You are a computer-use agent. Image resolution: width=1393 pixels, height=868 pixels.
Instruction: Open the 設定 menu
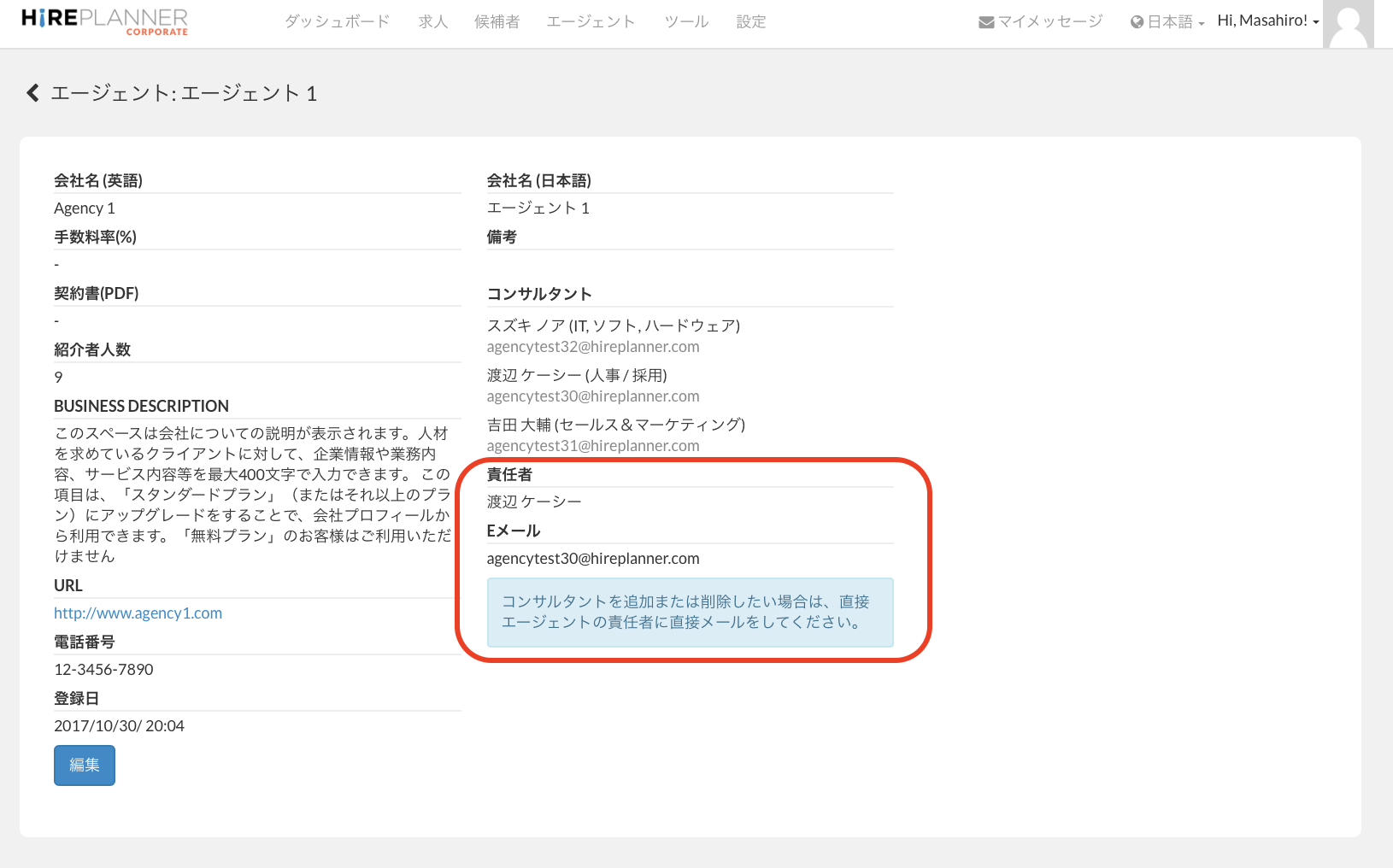[x=751, y=21]
